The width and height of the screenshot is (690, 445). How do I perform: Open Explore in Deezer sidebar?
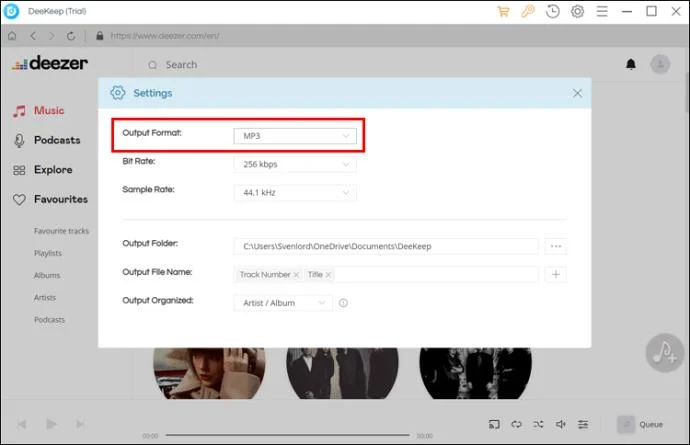42,170
